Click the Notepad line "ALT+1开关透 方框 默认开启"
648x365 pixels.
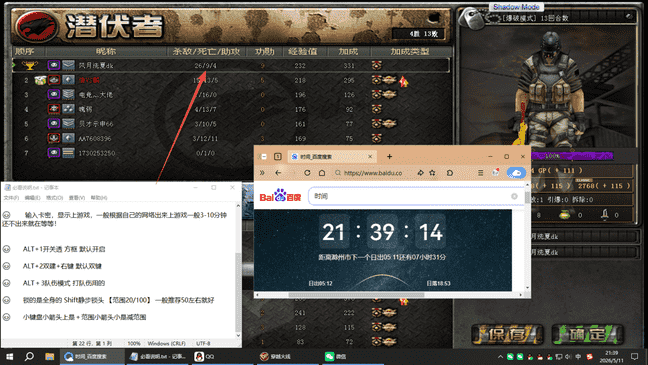64,249
